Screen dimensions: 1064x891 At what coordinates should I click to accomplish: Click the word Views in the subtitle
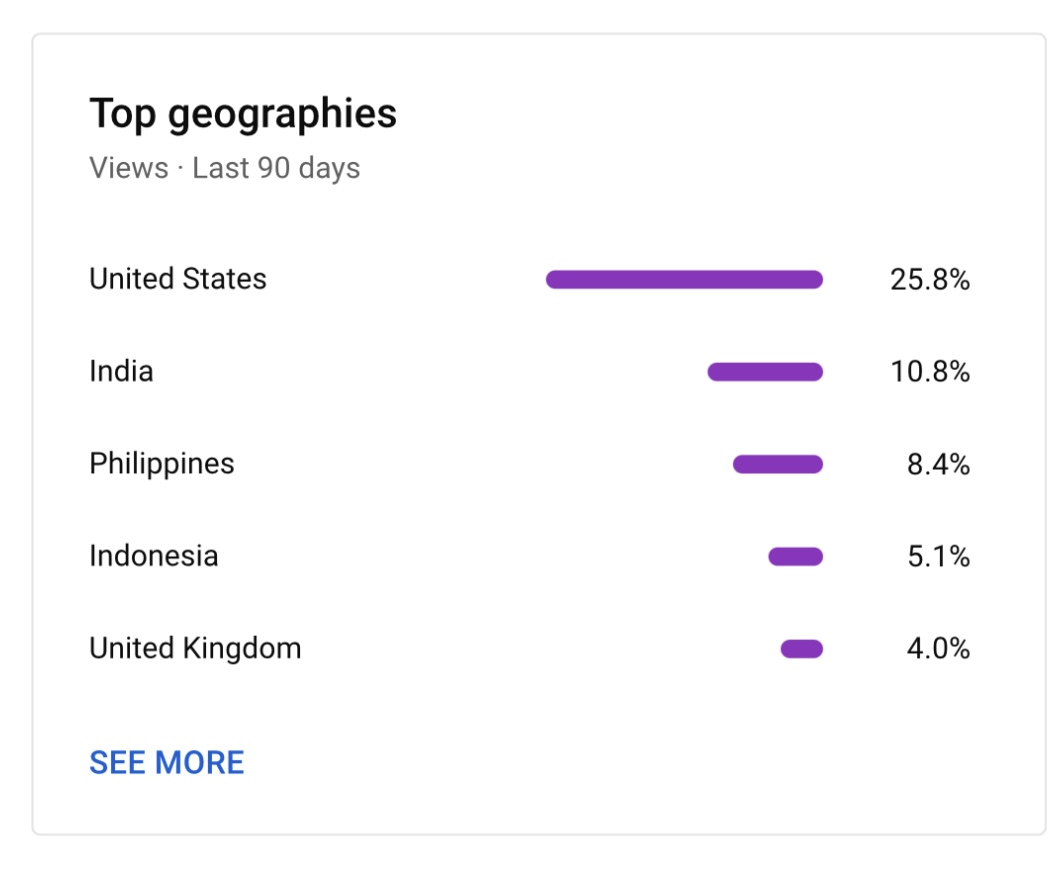[x=129, y=168]
